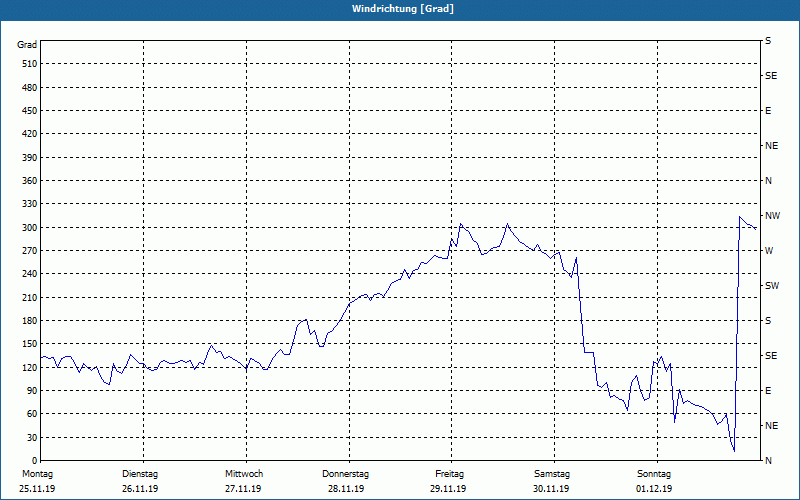The width and height of the screenshot is (800, 500).
Task: Click the N compass label at 360 level
Action: pos(768,181)
